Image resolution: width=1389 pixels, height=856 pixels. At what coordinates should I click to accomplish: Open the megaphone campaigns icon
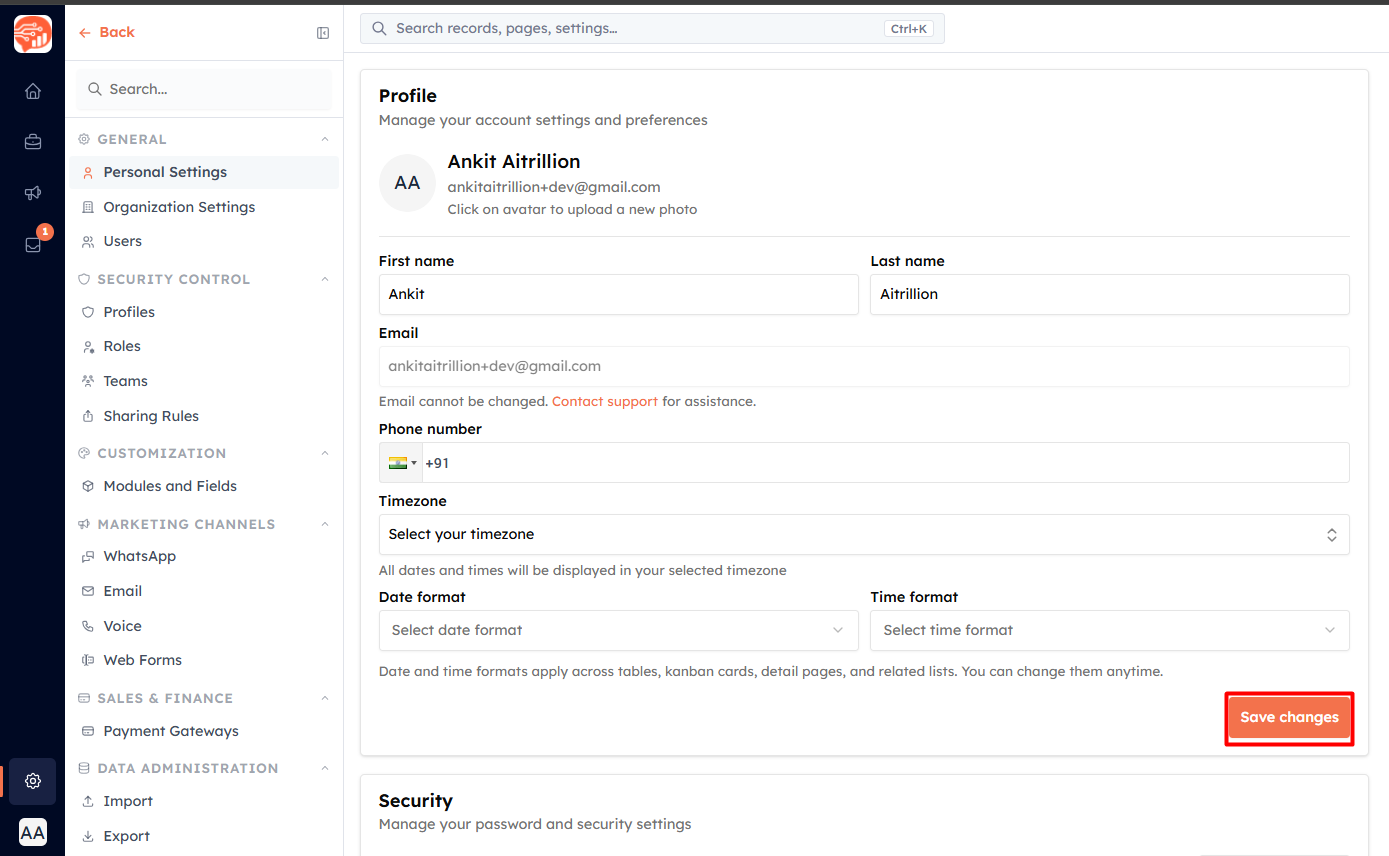point(33,193)
